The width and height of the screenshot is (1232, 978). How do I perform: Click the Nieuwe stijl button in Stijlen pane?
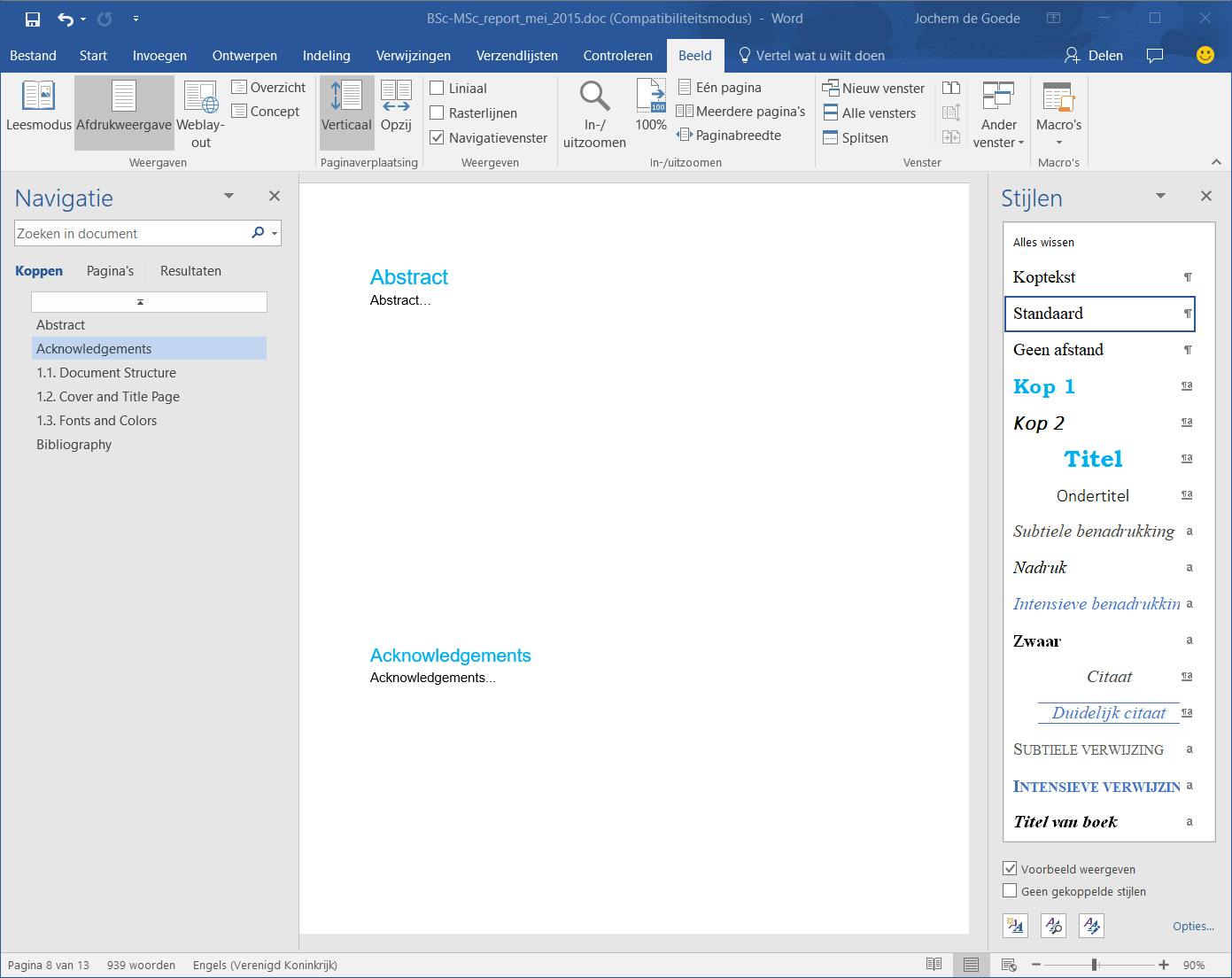coord(1015,926)
